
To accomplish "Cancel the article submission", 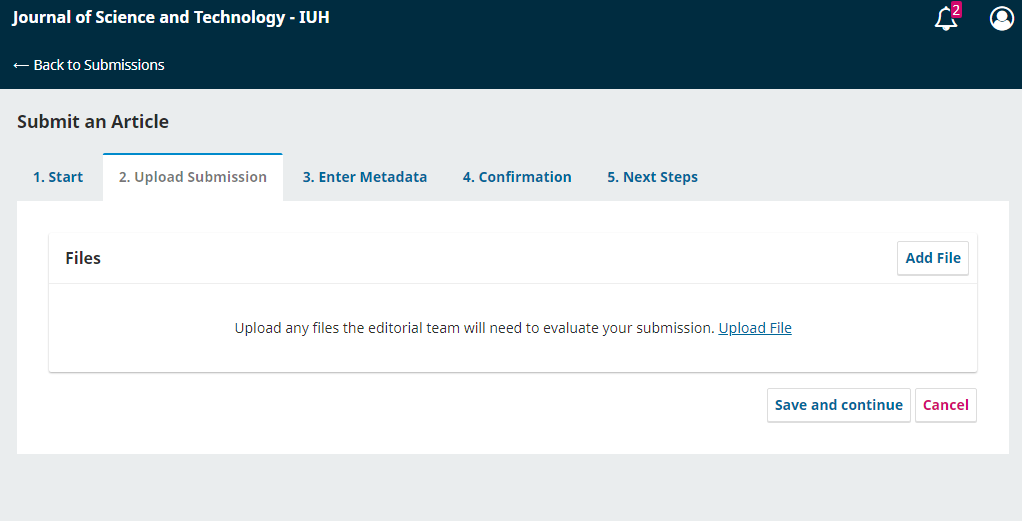I will click(x=946, y=405).
